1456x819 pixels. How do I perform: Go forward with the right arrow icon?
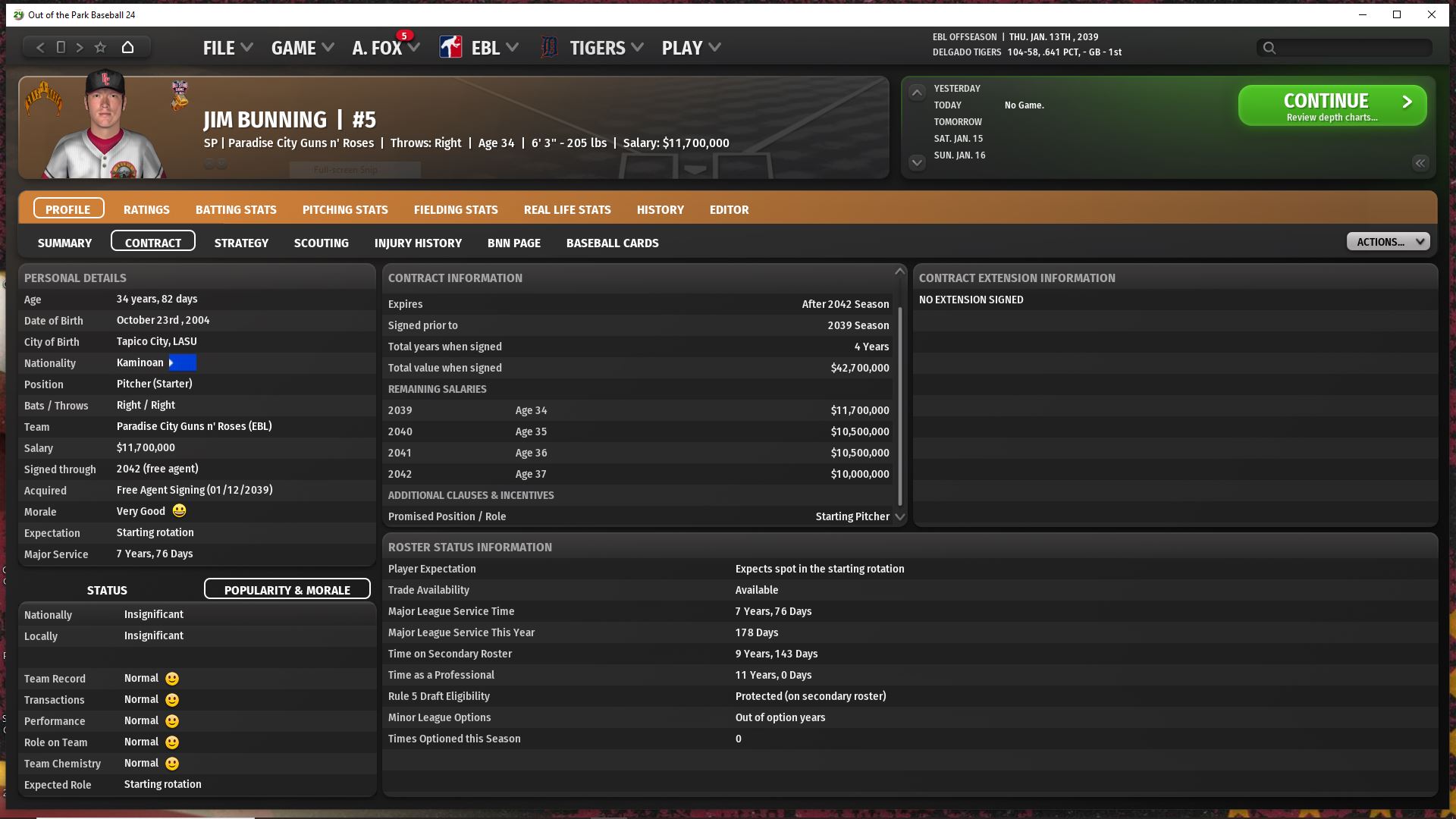coord(80,47)
